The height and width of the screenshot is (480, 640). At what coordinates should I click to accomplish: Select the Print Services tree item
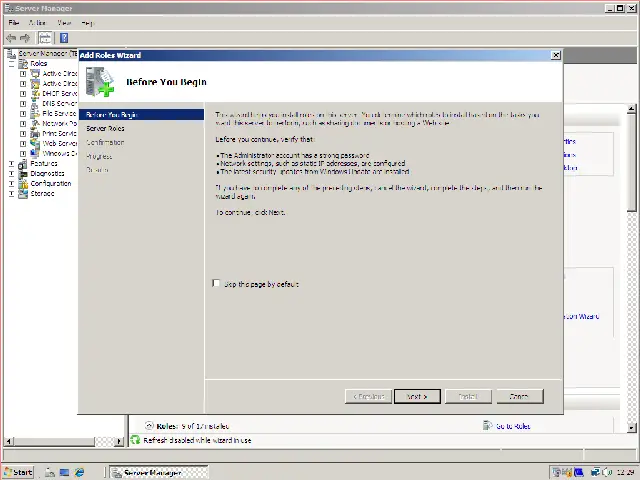point(59,133)
